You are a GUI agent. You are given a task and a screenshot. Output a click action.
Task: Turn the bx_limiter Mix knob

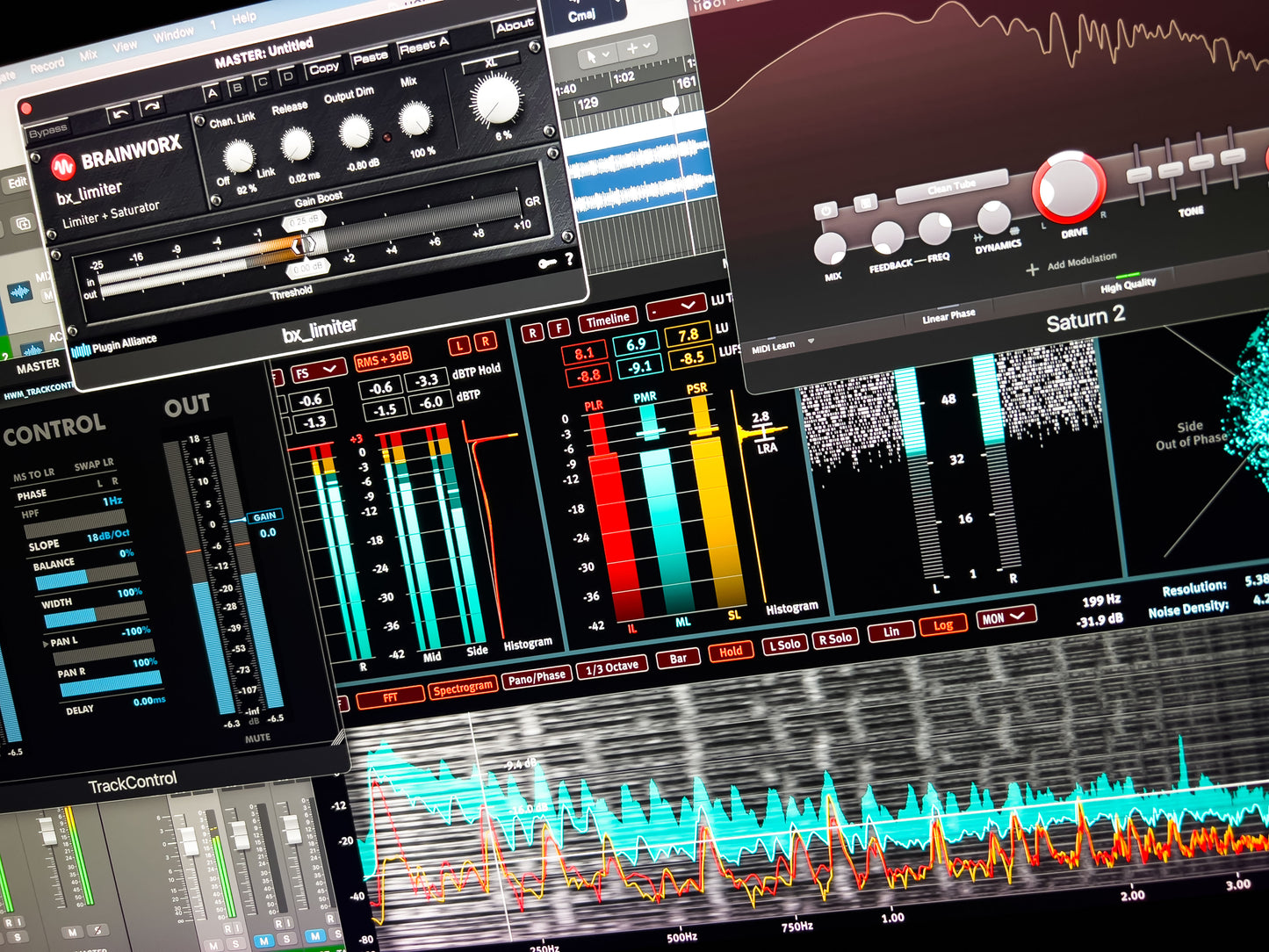[x=415, y=119]
